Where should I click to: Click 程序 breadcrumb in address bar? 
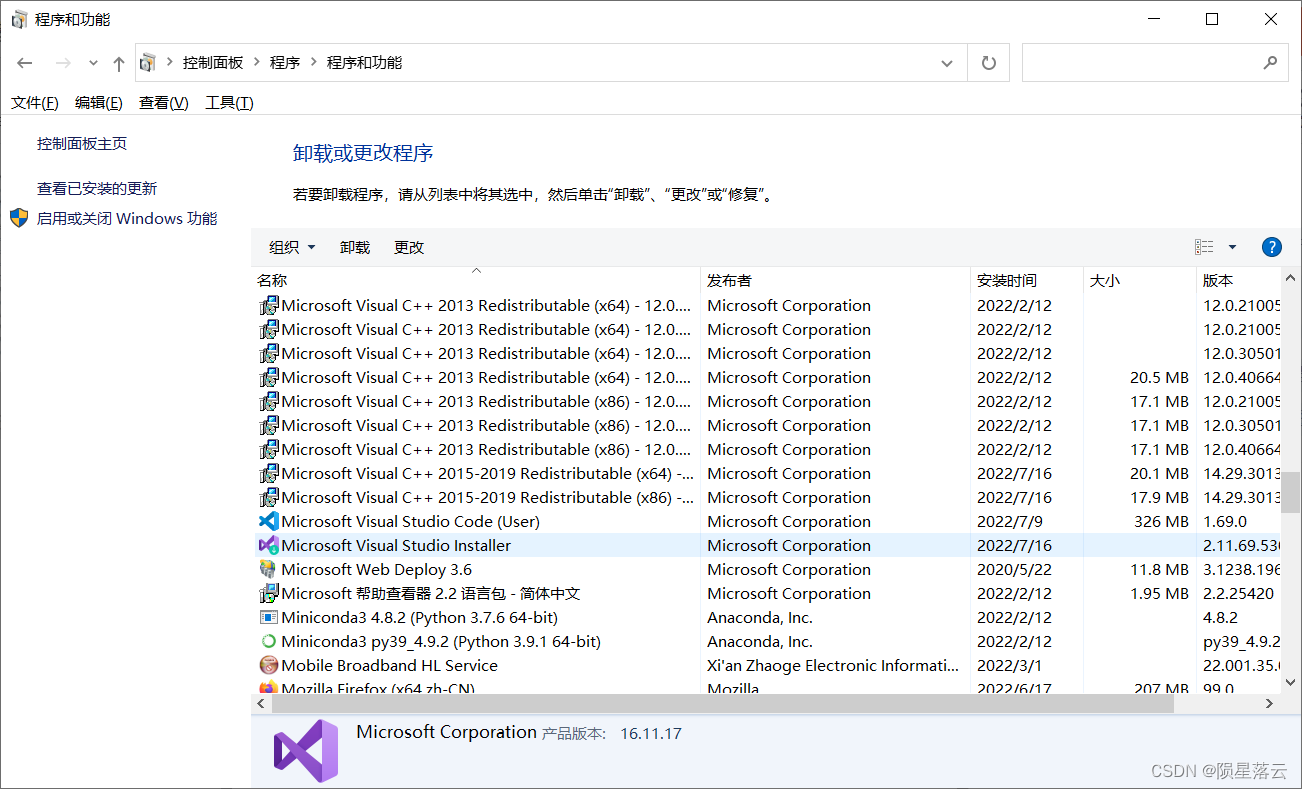tap(285, 63)
